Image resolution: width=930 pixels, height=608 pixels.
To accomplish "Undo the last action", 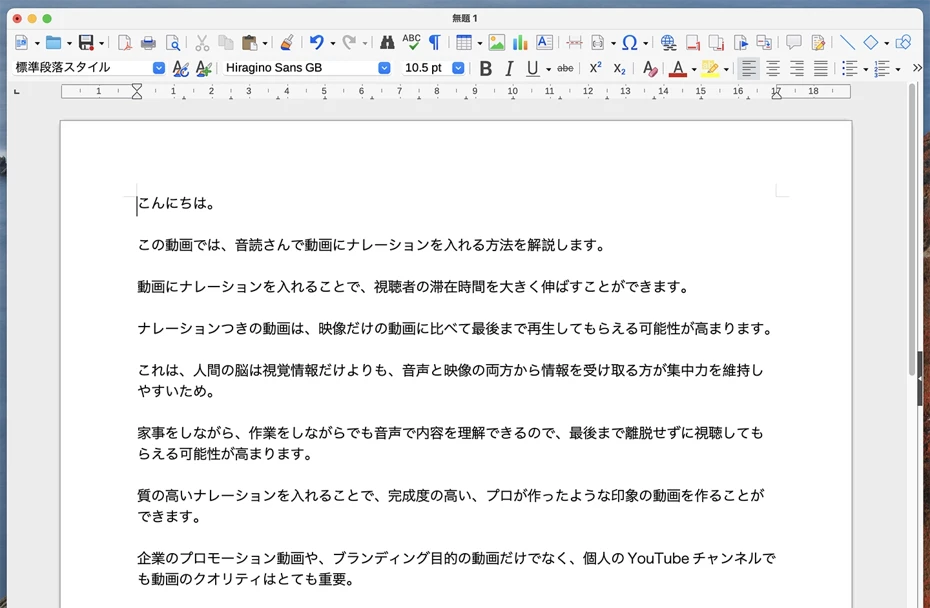I will 317,42.
